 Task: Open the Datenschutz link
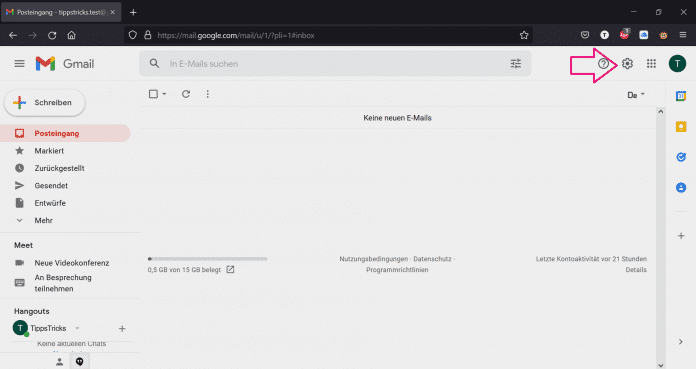click(x=432, y=259)
